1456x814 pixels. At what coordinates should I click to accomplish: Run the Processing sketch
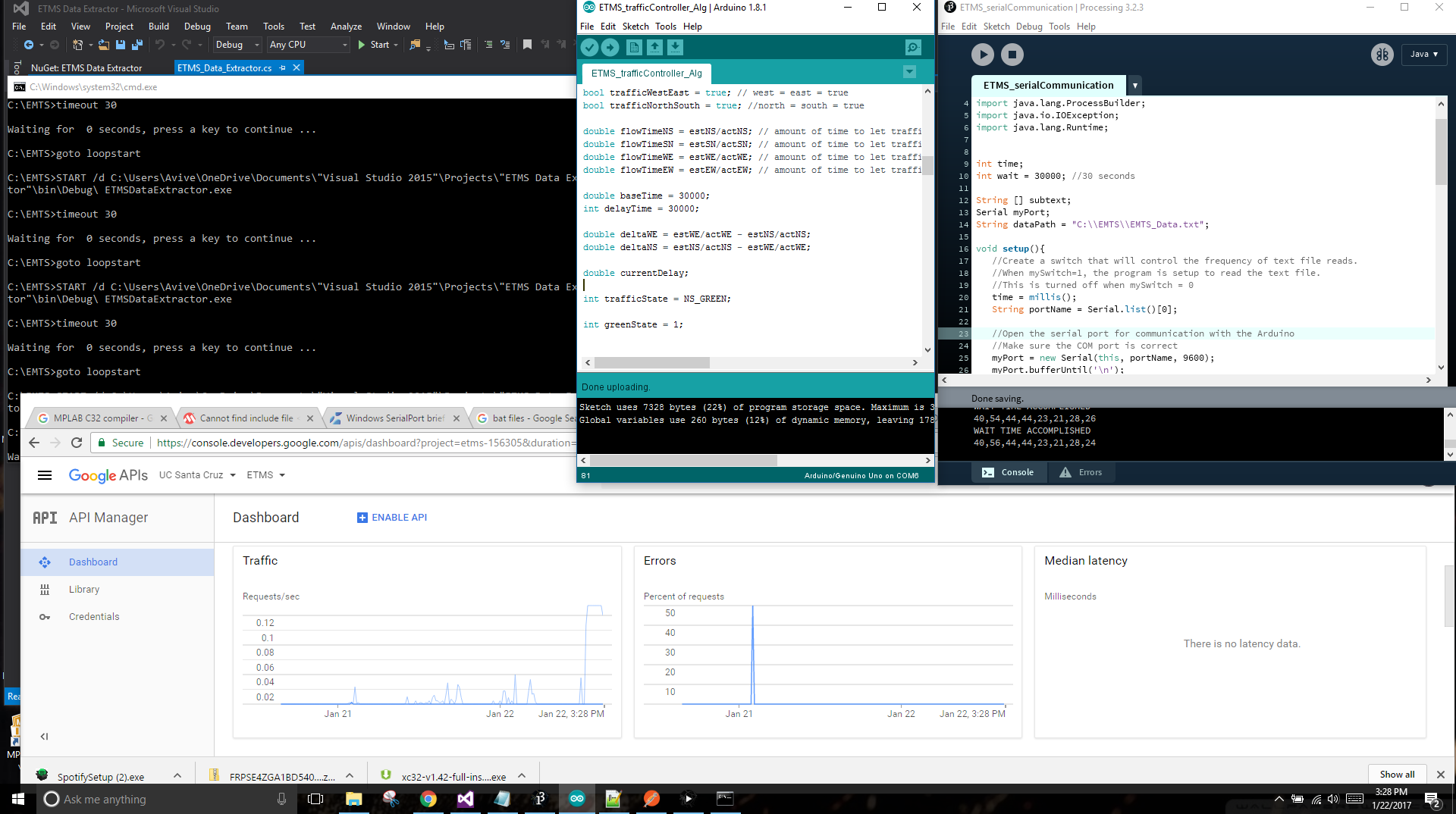[x=982, y=55]
